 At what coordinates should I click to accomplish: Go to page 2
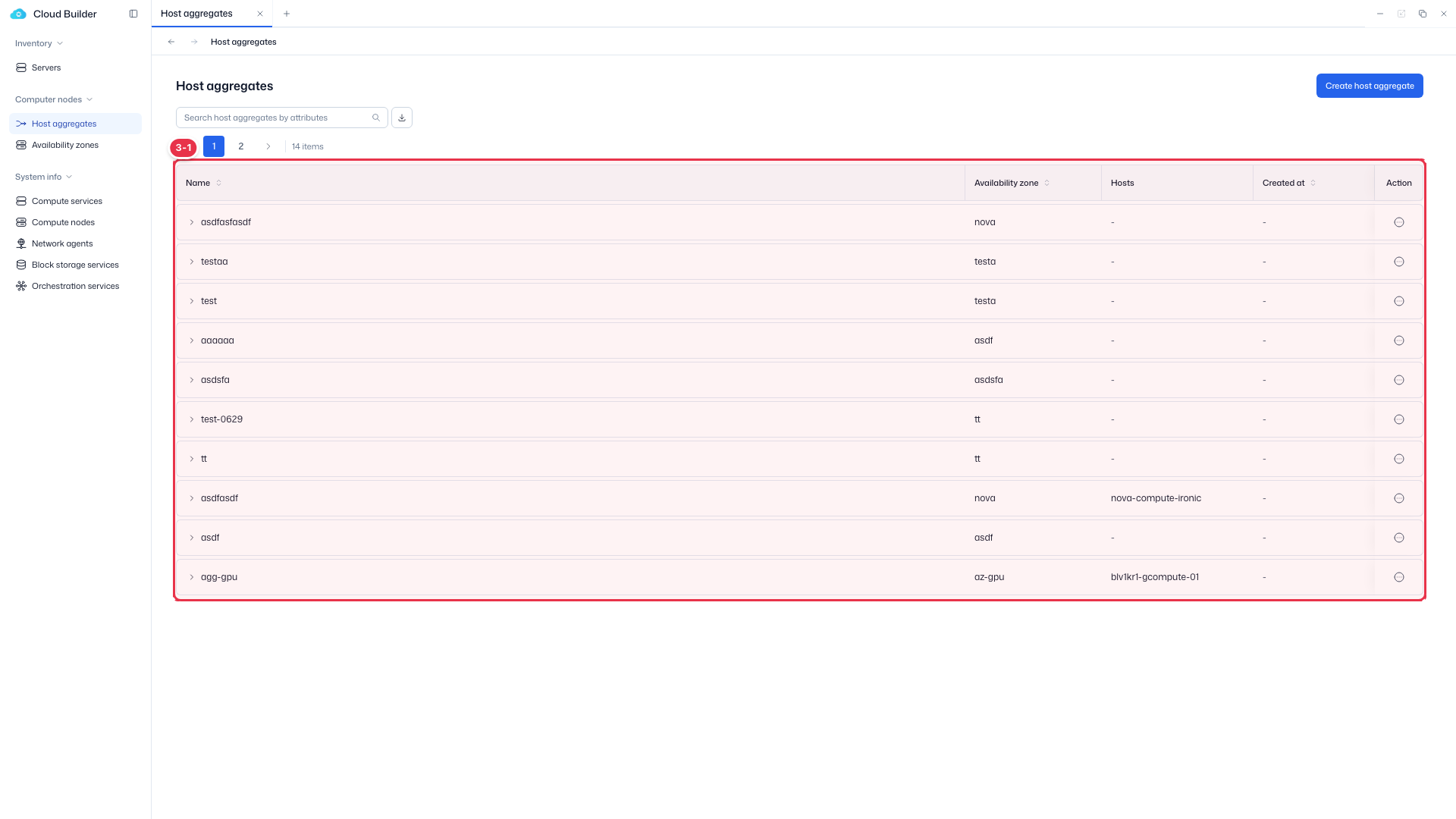pyautogui.click(x=241, y=146)
